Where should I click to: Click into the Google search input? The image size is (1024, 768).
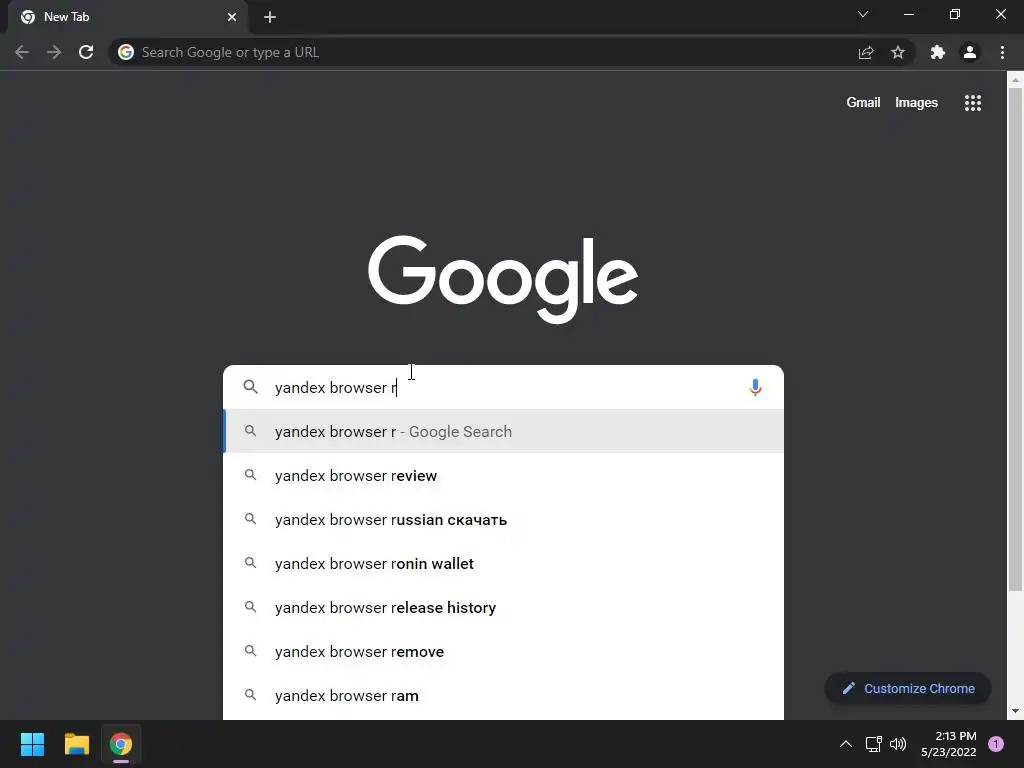click(x=503, y=387)
